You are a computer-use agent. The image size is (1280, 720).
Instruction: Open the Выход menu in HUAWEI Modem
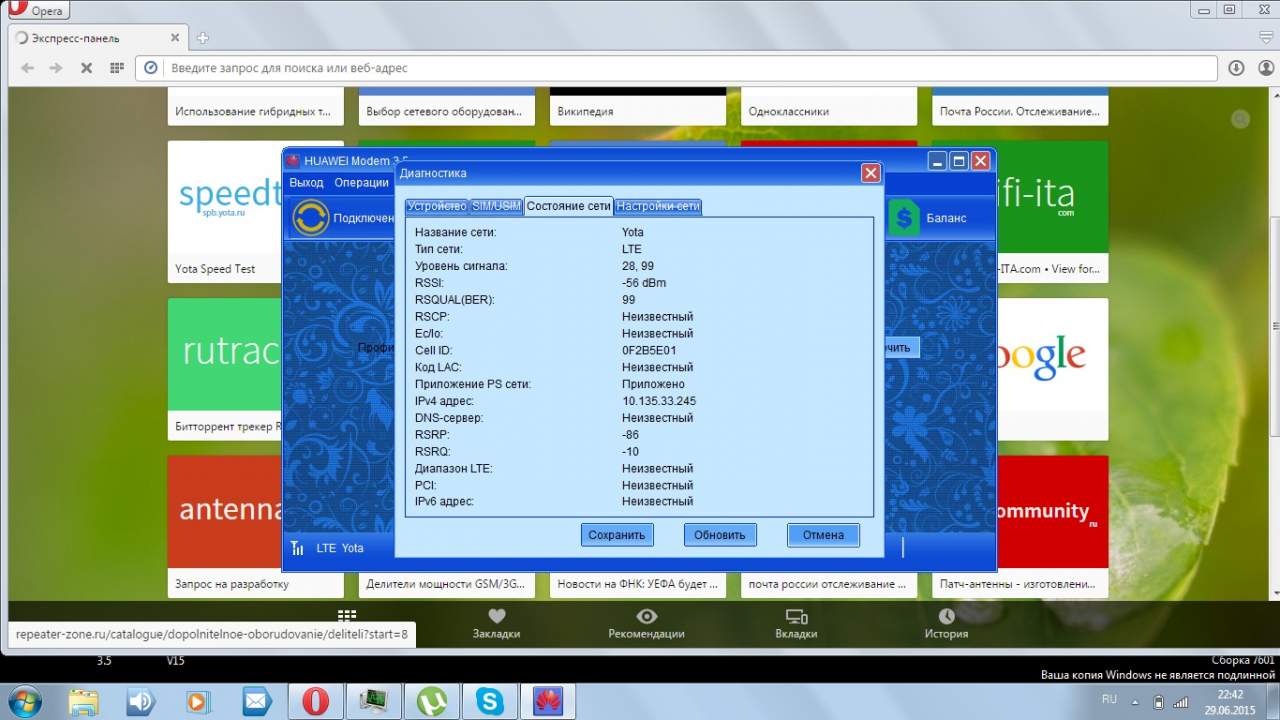(306, 183)
